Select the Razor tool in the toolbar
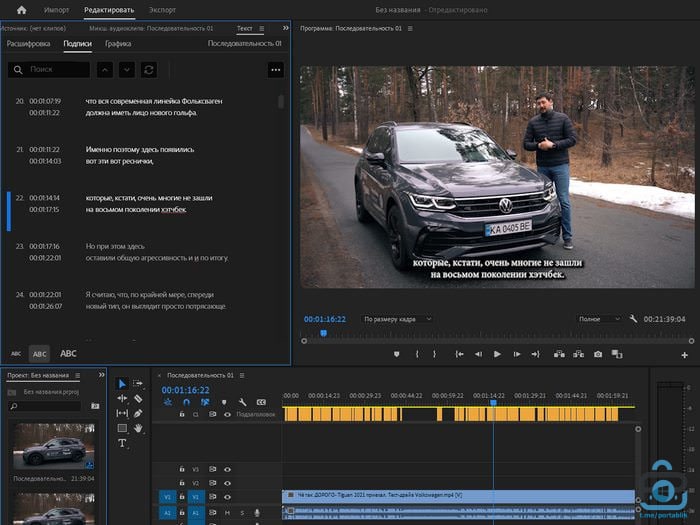The image size is (700, 525). (x=137, y=399)
